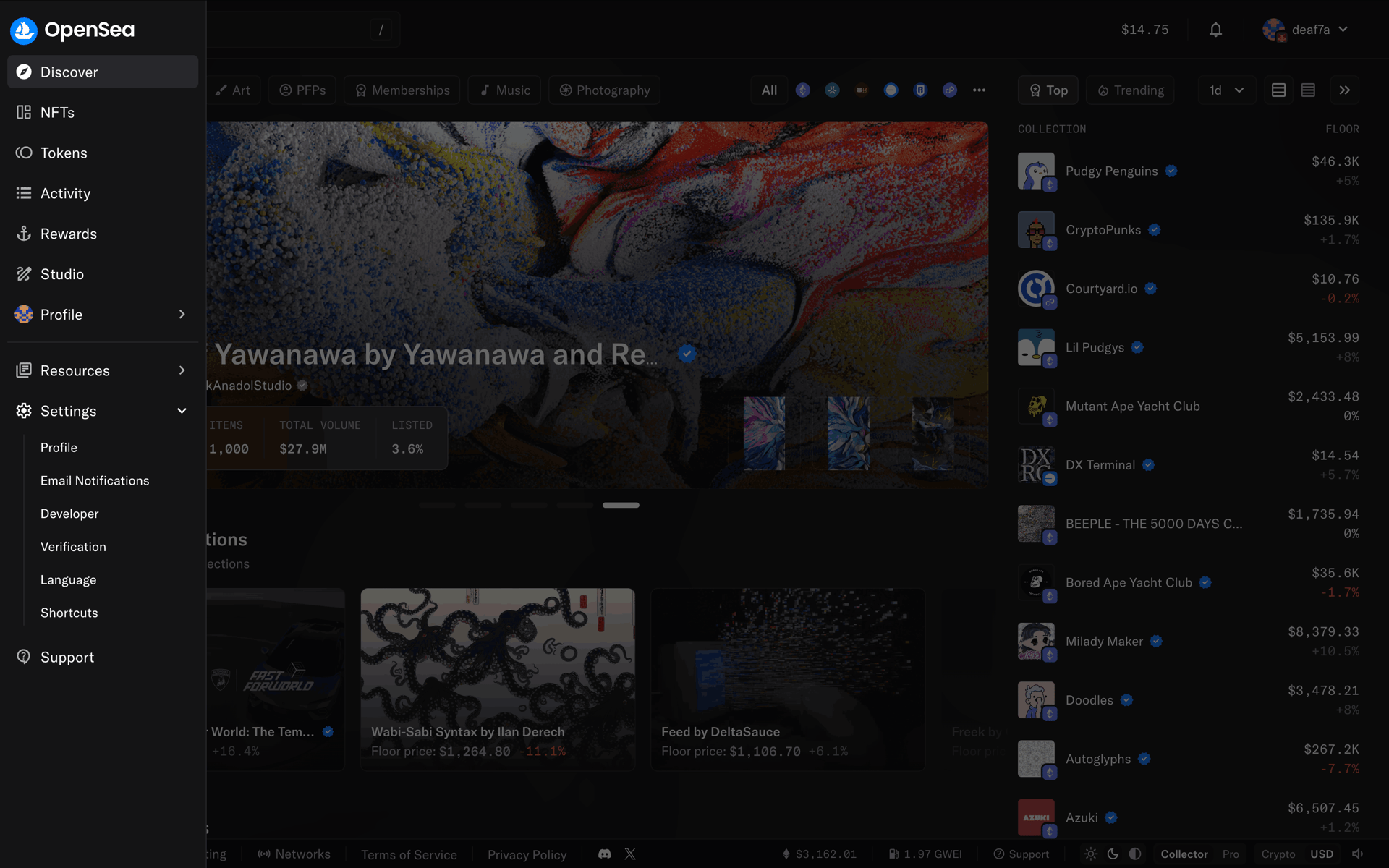Image resolution: width=1389 pixels, height=868 pixels.
Task: Switch to Top collections
Action: pyautogui.click(x=1048, y=90)
